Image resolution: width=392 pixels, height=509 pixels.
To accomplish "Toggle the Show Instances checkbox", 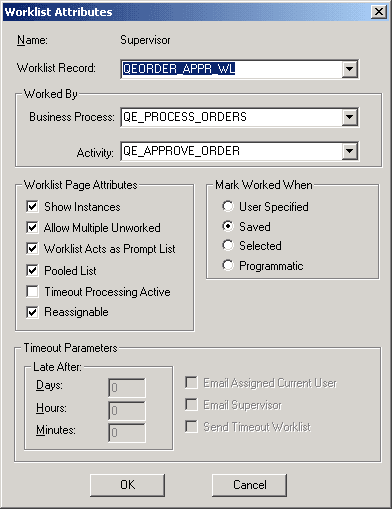I will tap(32, 207).
